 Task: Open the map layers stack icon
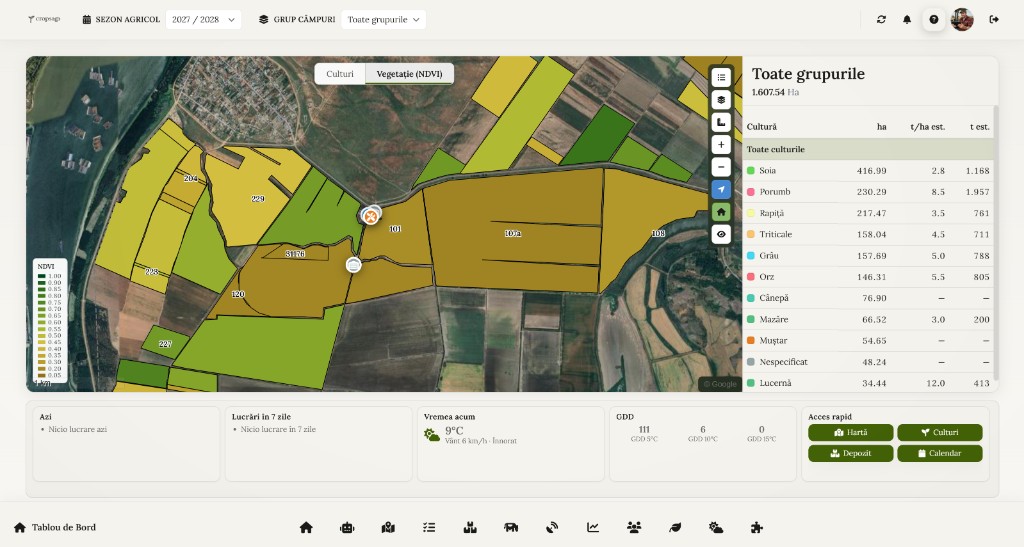(x=721, y=100)
